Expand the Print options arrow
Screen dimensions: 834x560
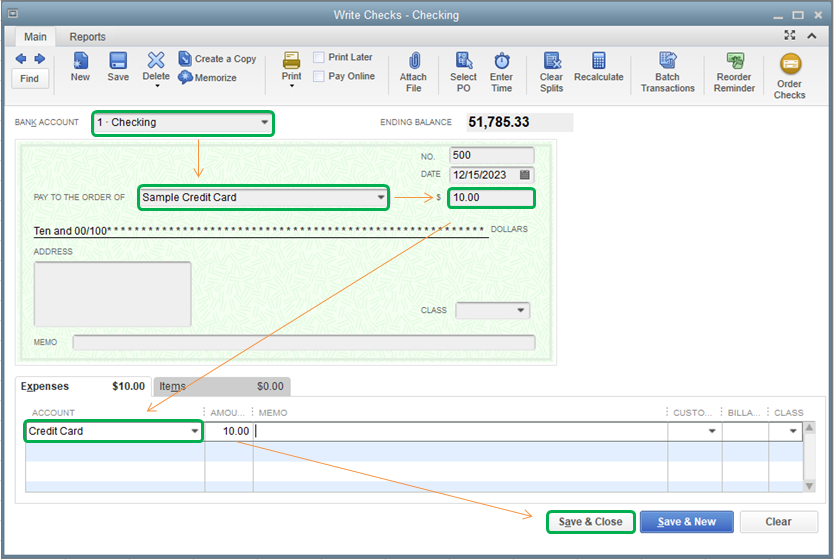tap(291, 86)
